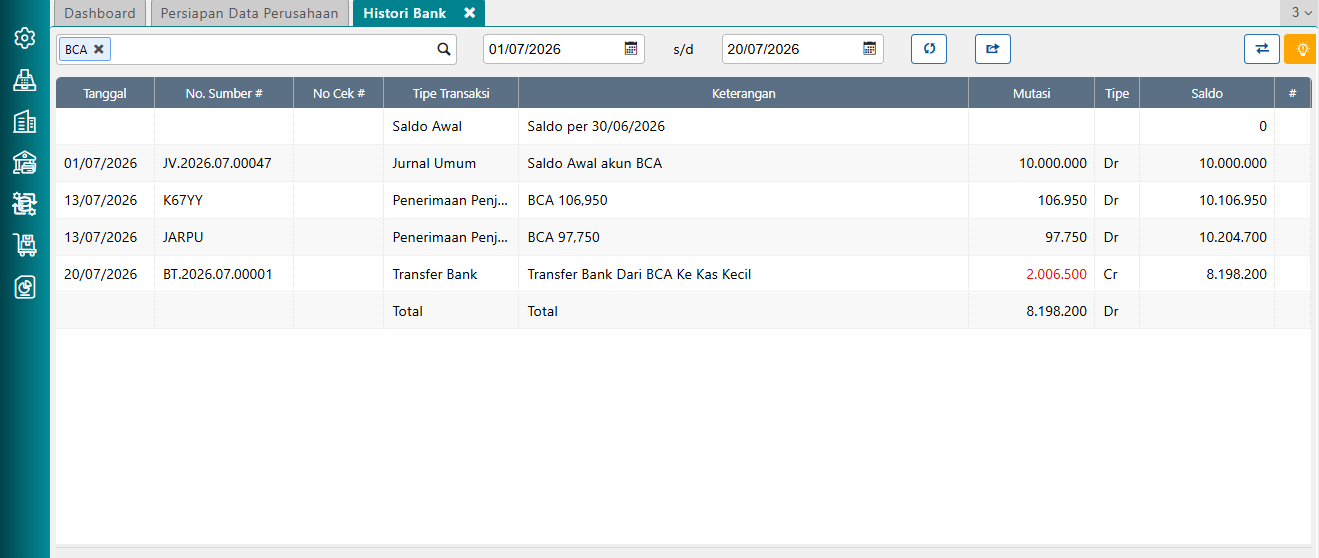Click the Saldo column header
Viewport: 1319px width, 558px height.
(1207, 93)
